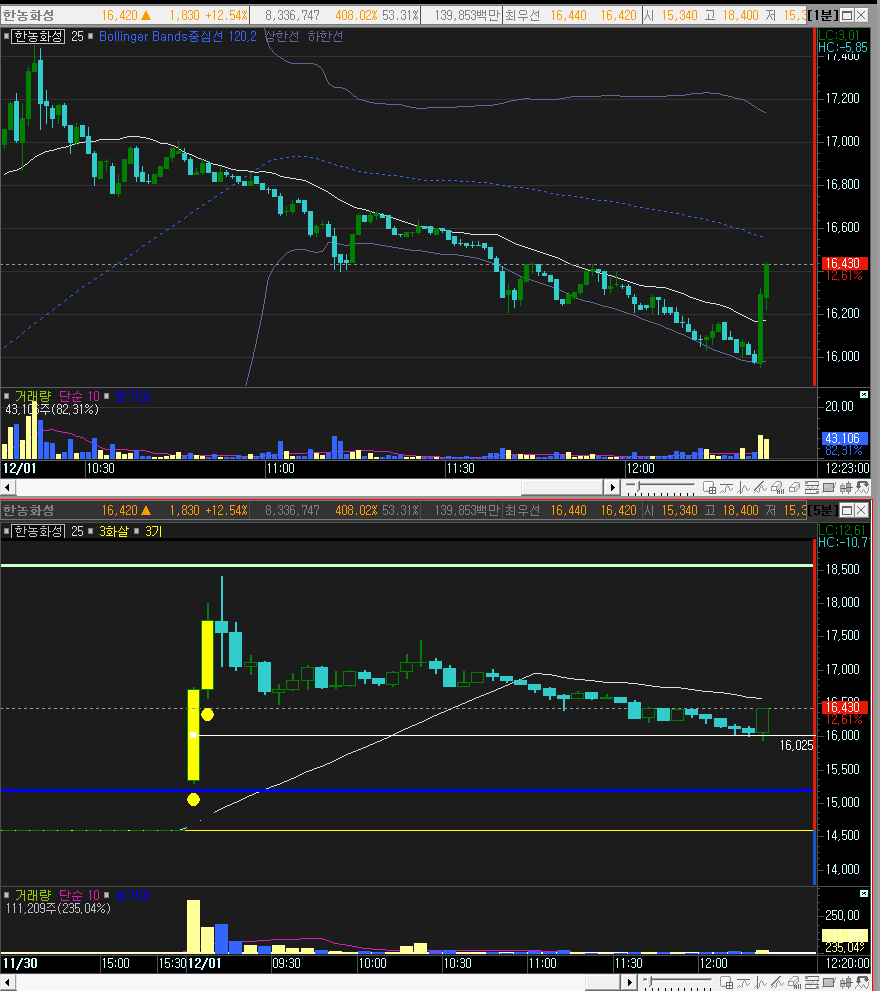Click the Bollinger Bands중심선 120,2 indicator label

(178, 37)
